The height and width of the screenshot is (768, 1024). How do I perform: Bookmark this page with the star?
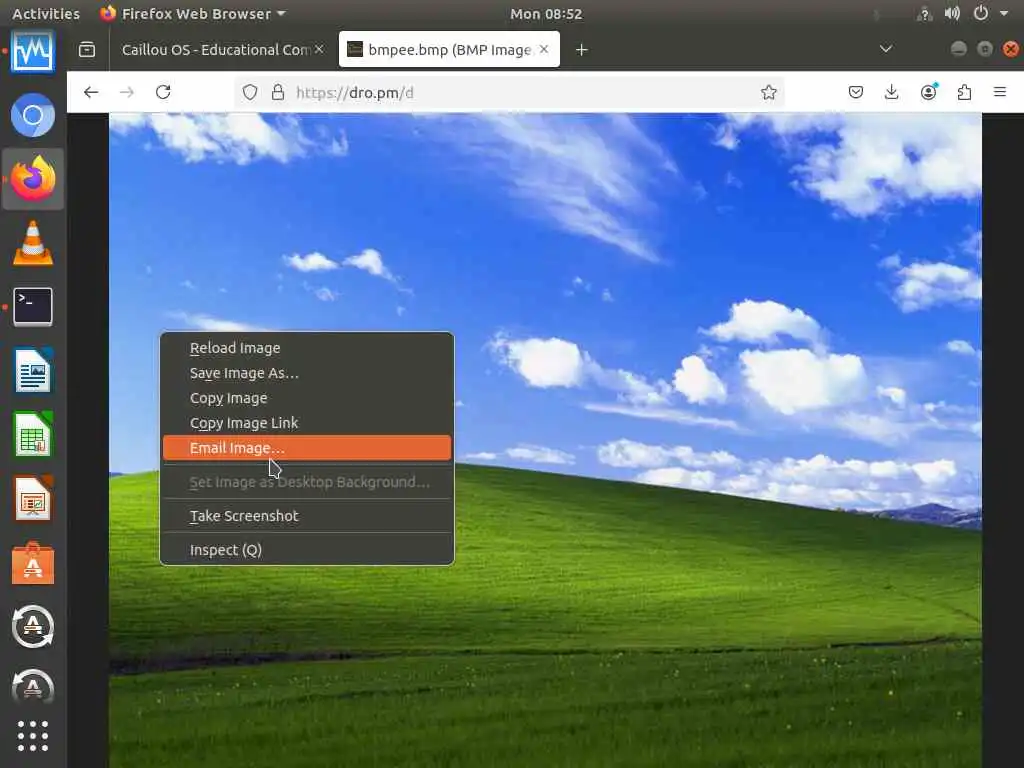(769, 92)
